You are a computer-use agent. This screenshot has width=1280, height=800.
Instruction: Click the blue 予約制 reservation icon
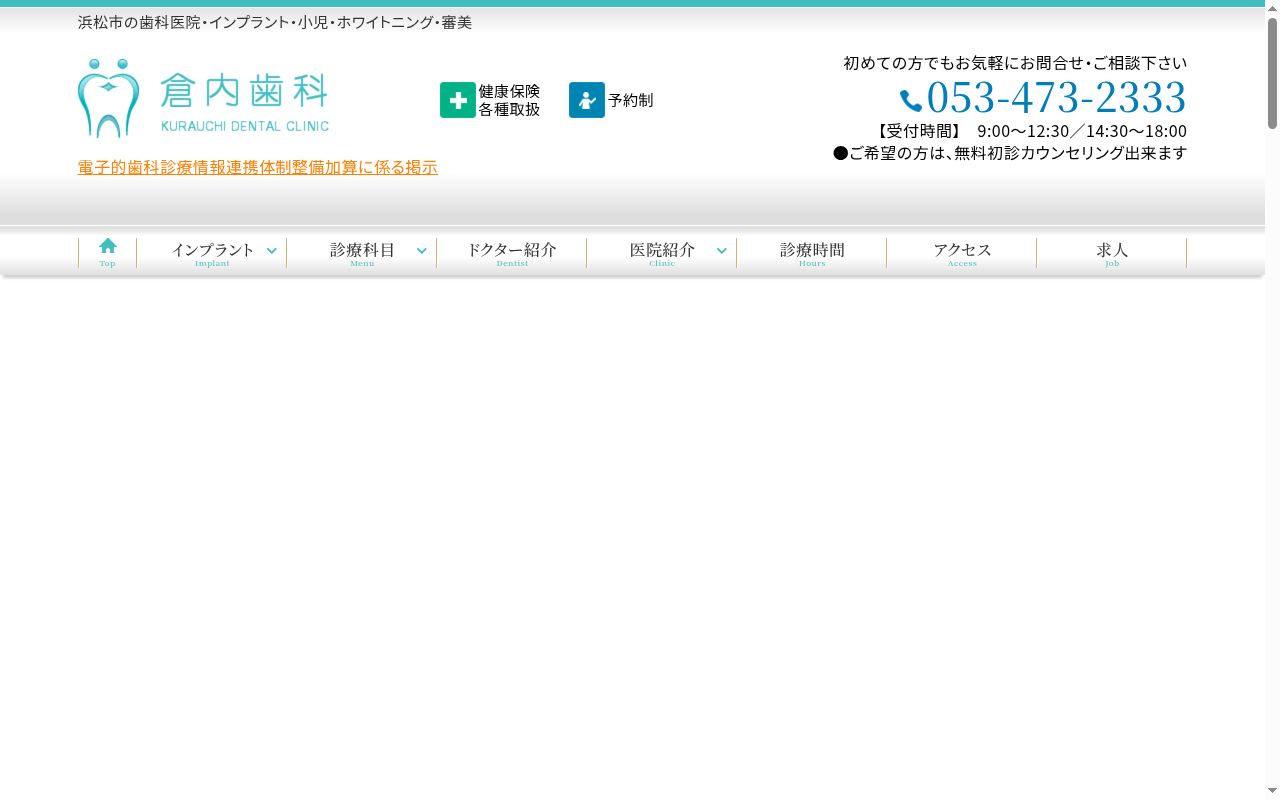pyautogui.click(x=587, y=100)
